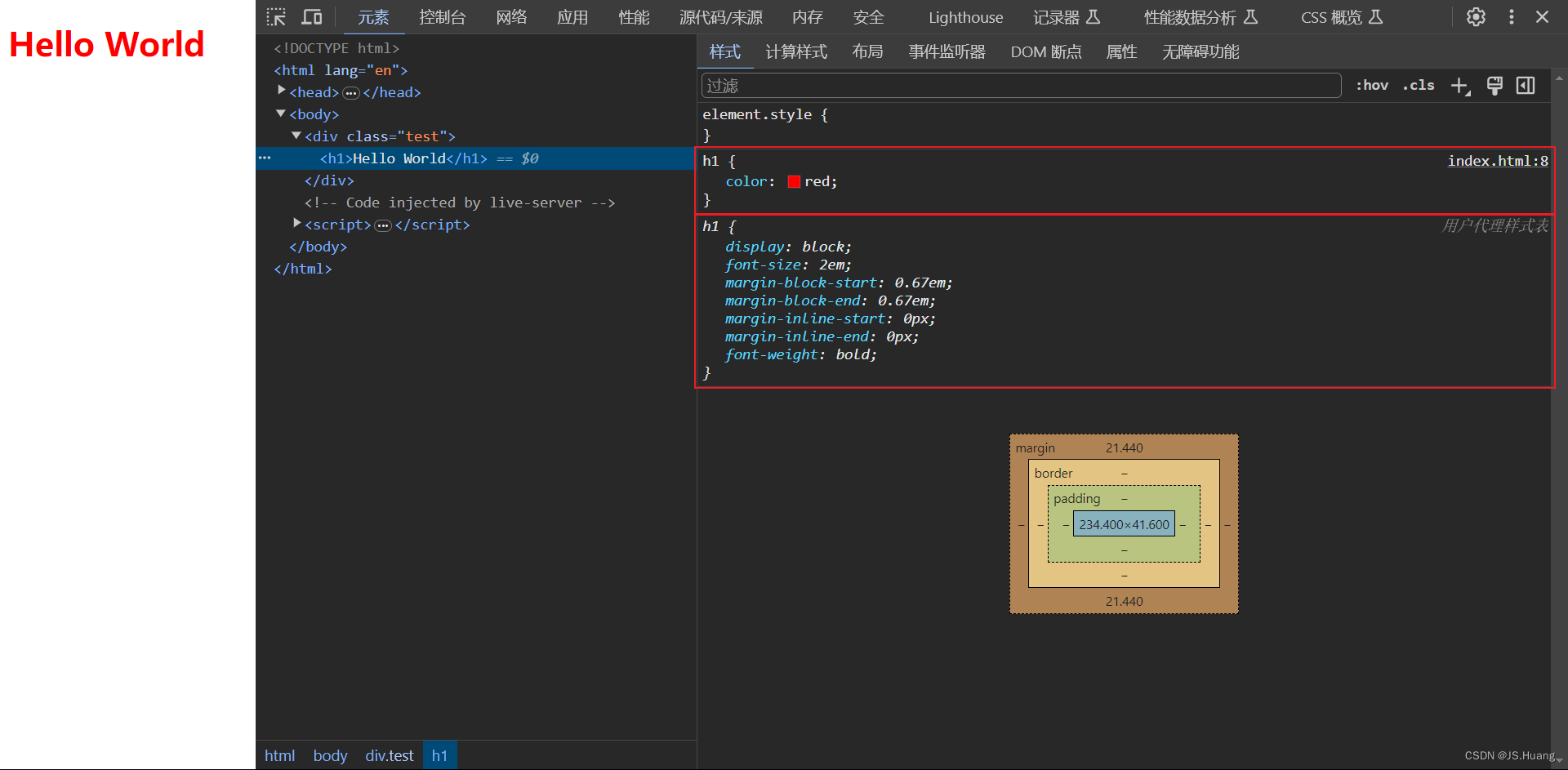This screenshot has height=770, width=1568.
Task: Select h1 in the breadcrumb bar
Action: click(439, 755)
